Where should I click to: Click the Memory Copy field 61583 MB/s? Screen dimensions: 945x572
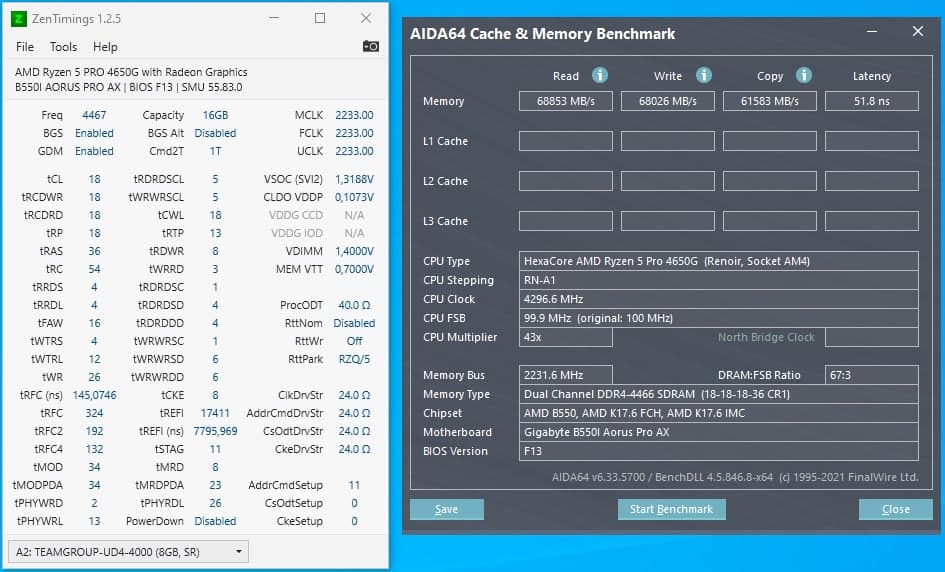tap(770, 101)
